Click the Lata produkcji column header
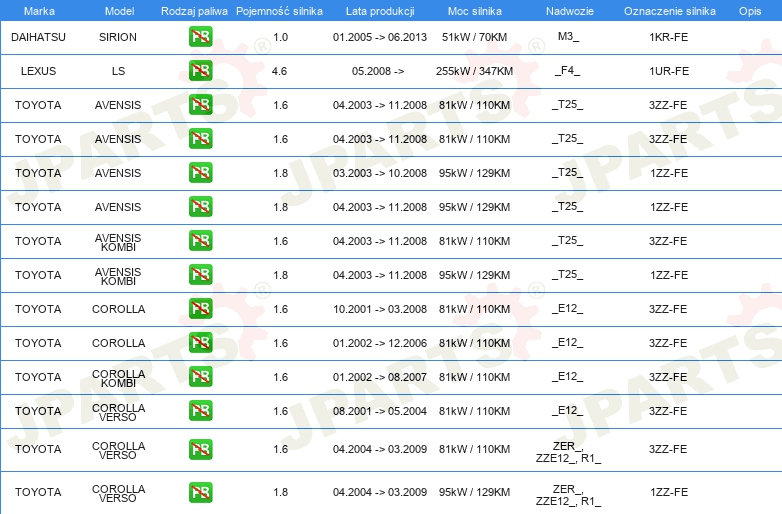The height and width of the screenshot is (514, 782). click(380, 11)
